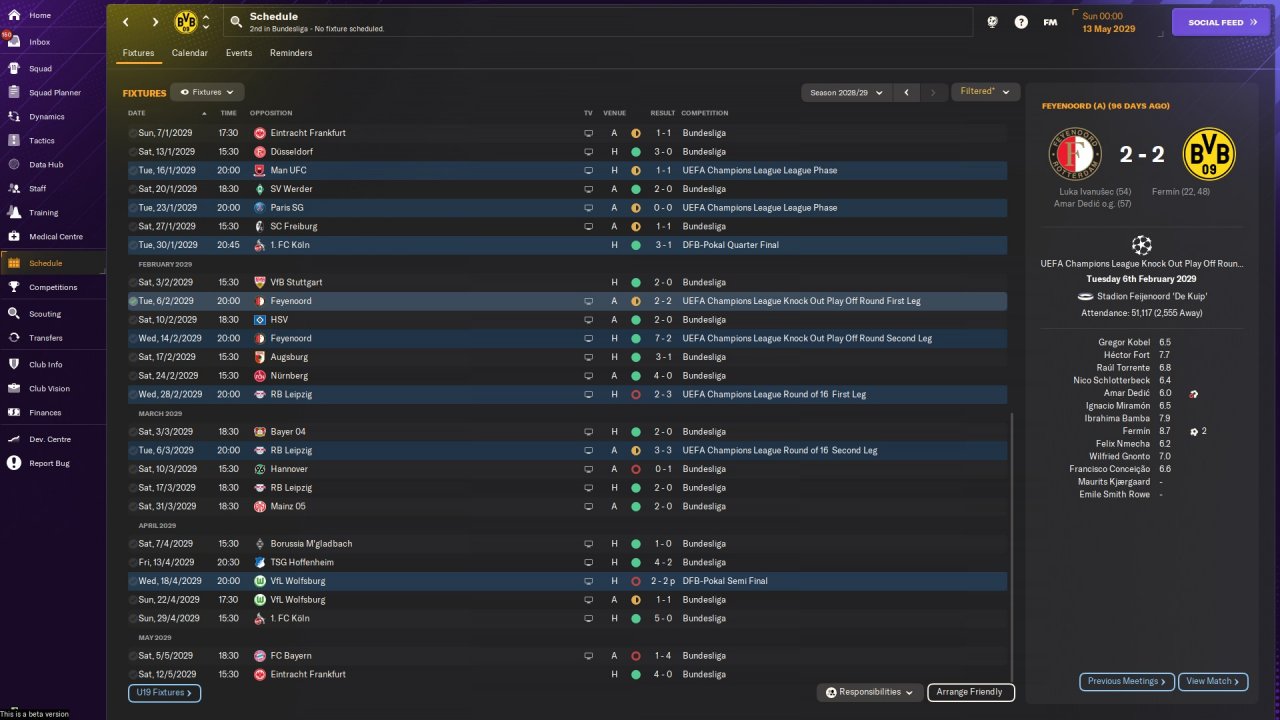Open the Dev. Centre

point(53,440)
